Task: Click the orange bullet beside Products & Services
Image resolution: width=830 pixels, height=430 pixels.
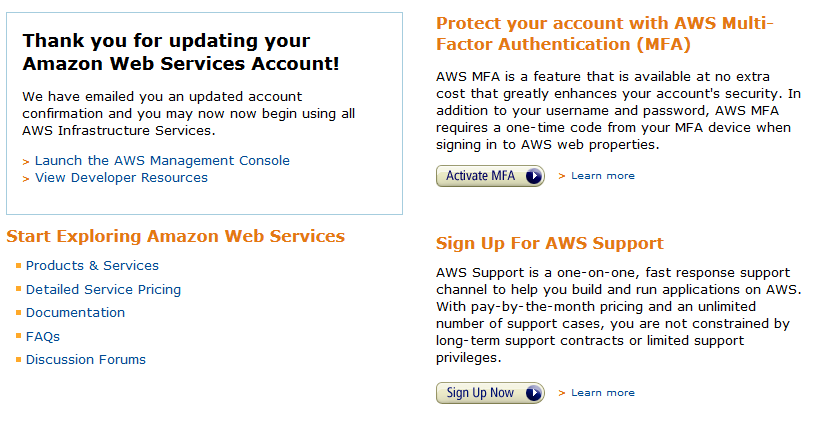Action: click(x=18, y=266)
